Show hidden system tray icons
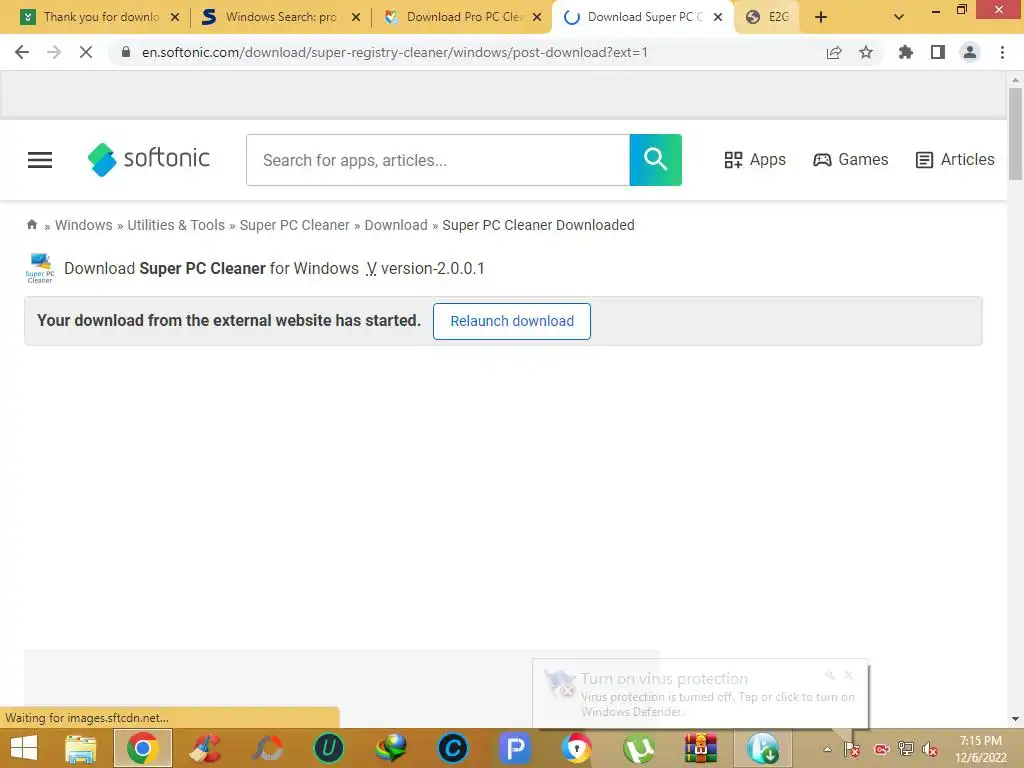1024x768 pixels. pos(827,750)
